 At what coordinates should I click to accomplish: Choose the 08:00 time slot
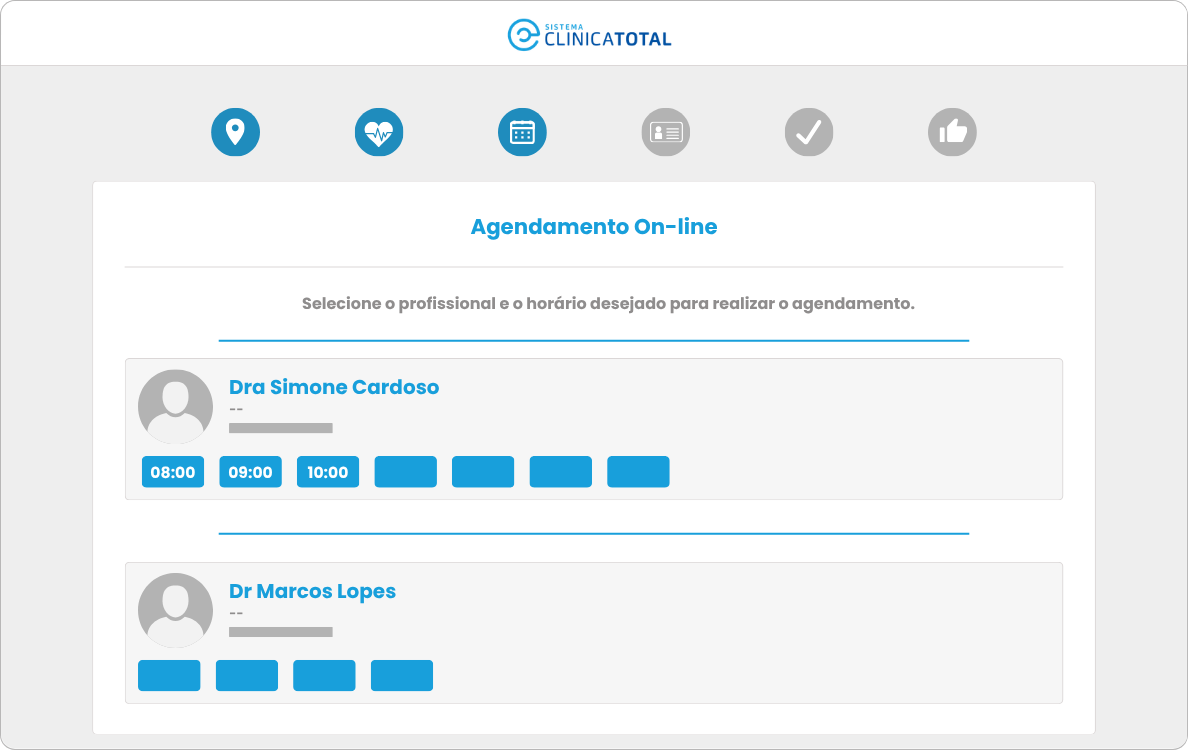(x=173, y=472)
